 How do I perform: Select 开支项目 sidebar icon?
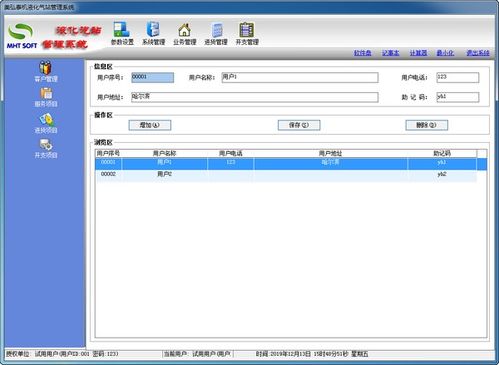(46, 149)
